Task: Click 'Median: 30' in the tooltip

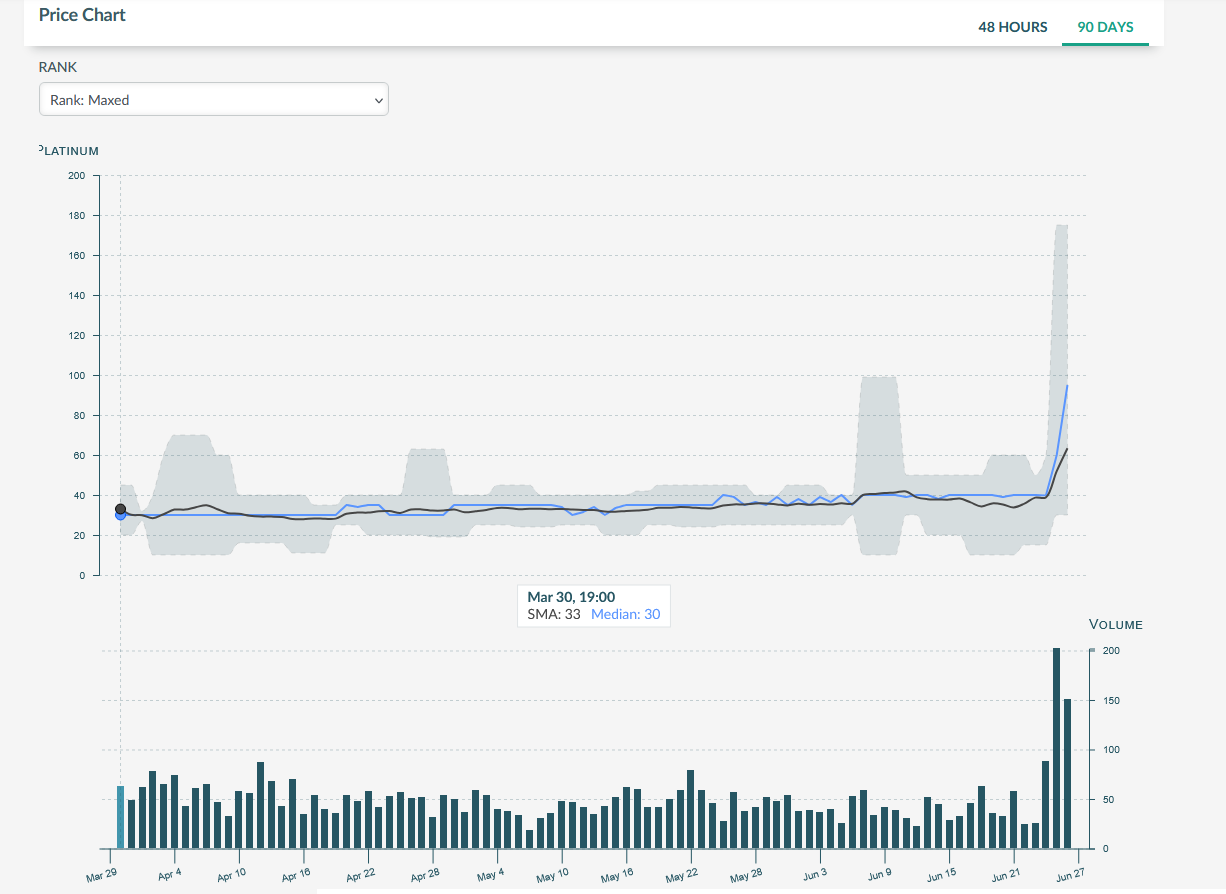Action: click(x=626, y=614)
